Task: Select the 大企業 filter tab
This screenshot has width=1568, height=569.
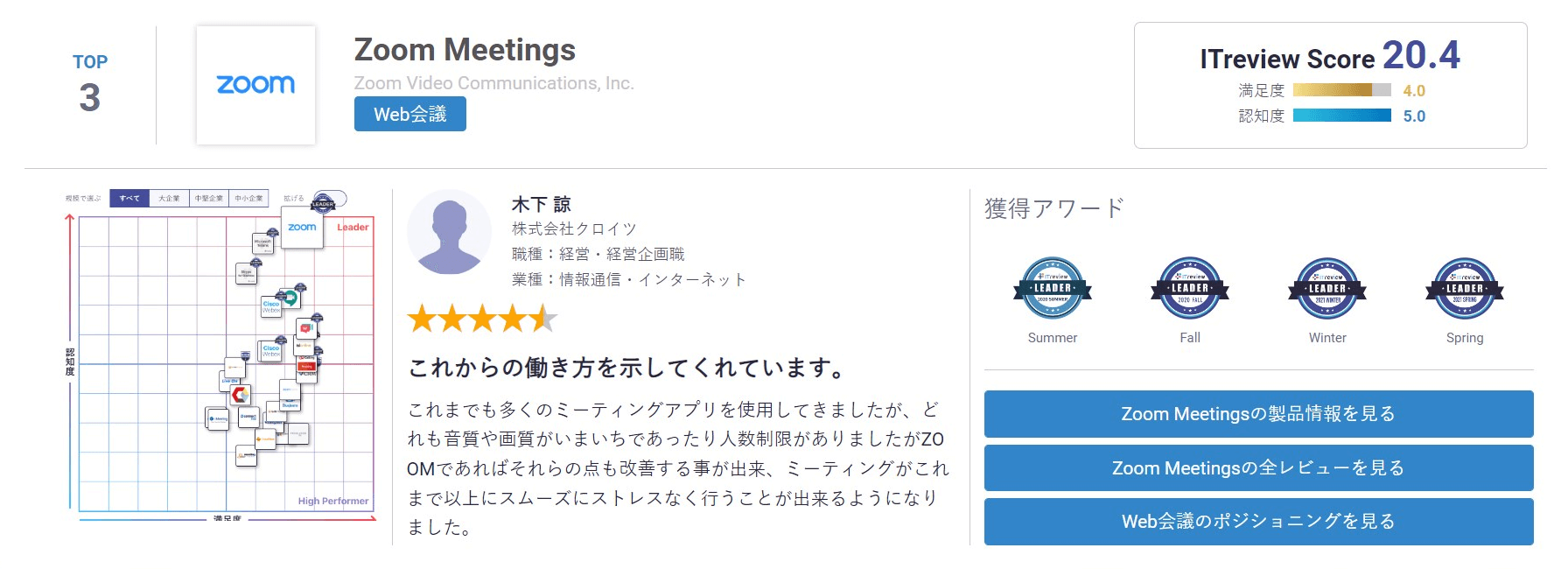Action: point(169,199)
